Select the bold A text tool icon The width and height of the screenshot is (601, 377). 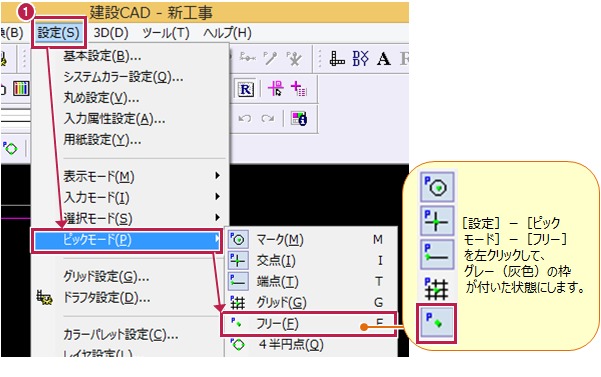point(383,59)
